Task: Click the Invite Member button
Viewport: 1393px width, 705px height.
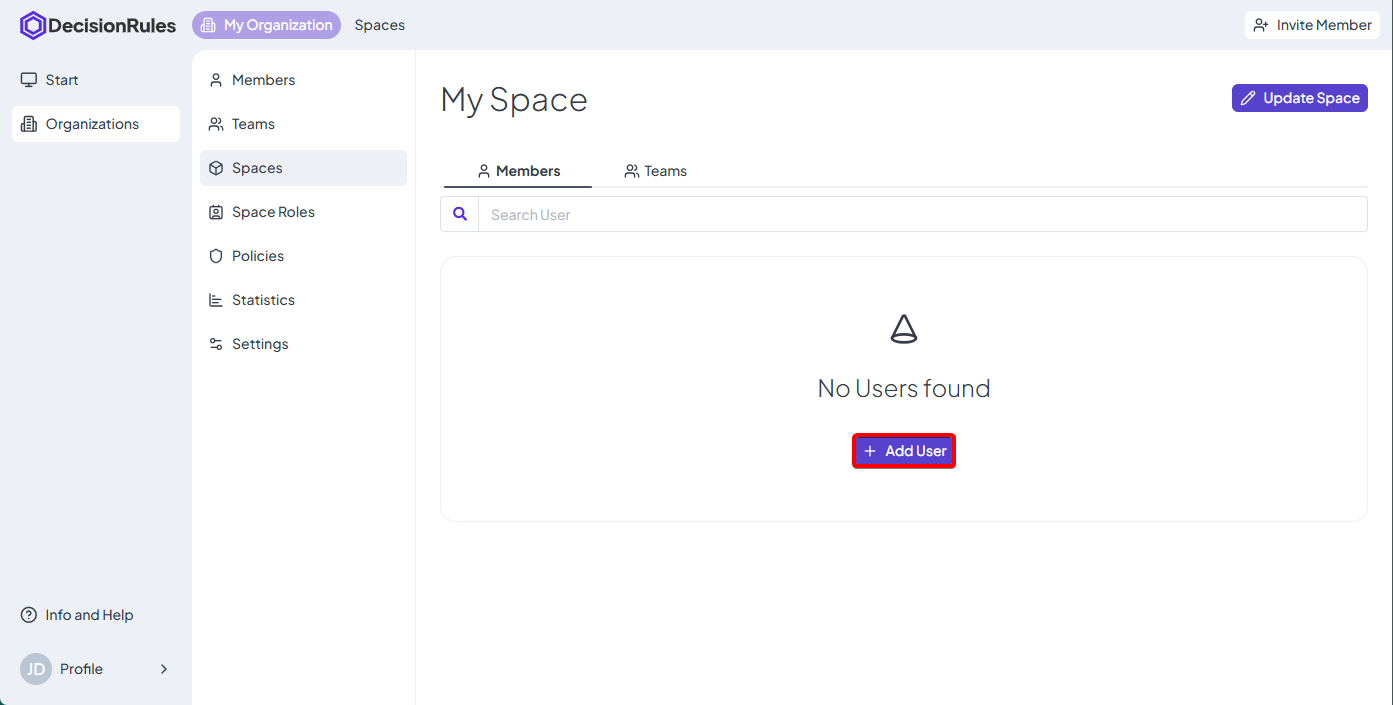Action: pyautogui.click(x=1312, y=25)
